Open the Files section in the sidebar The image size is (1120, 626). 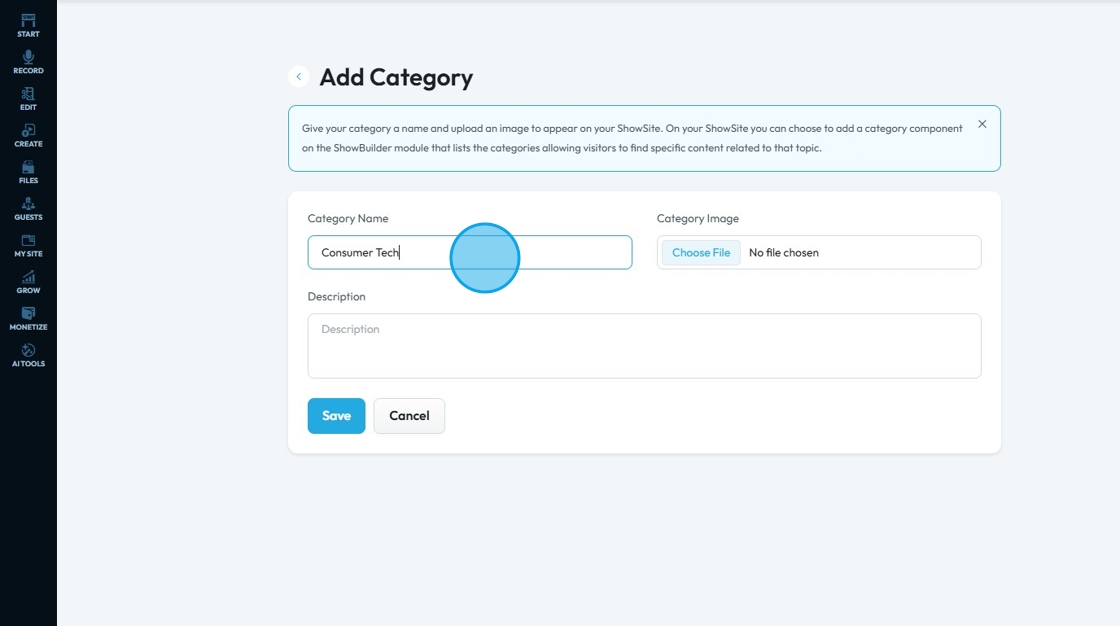click(x=28, y=172)
